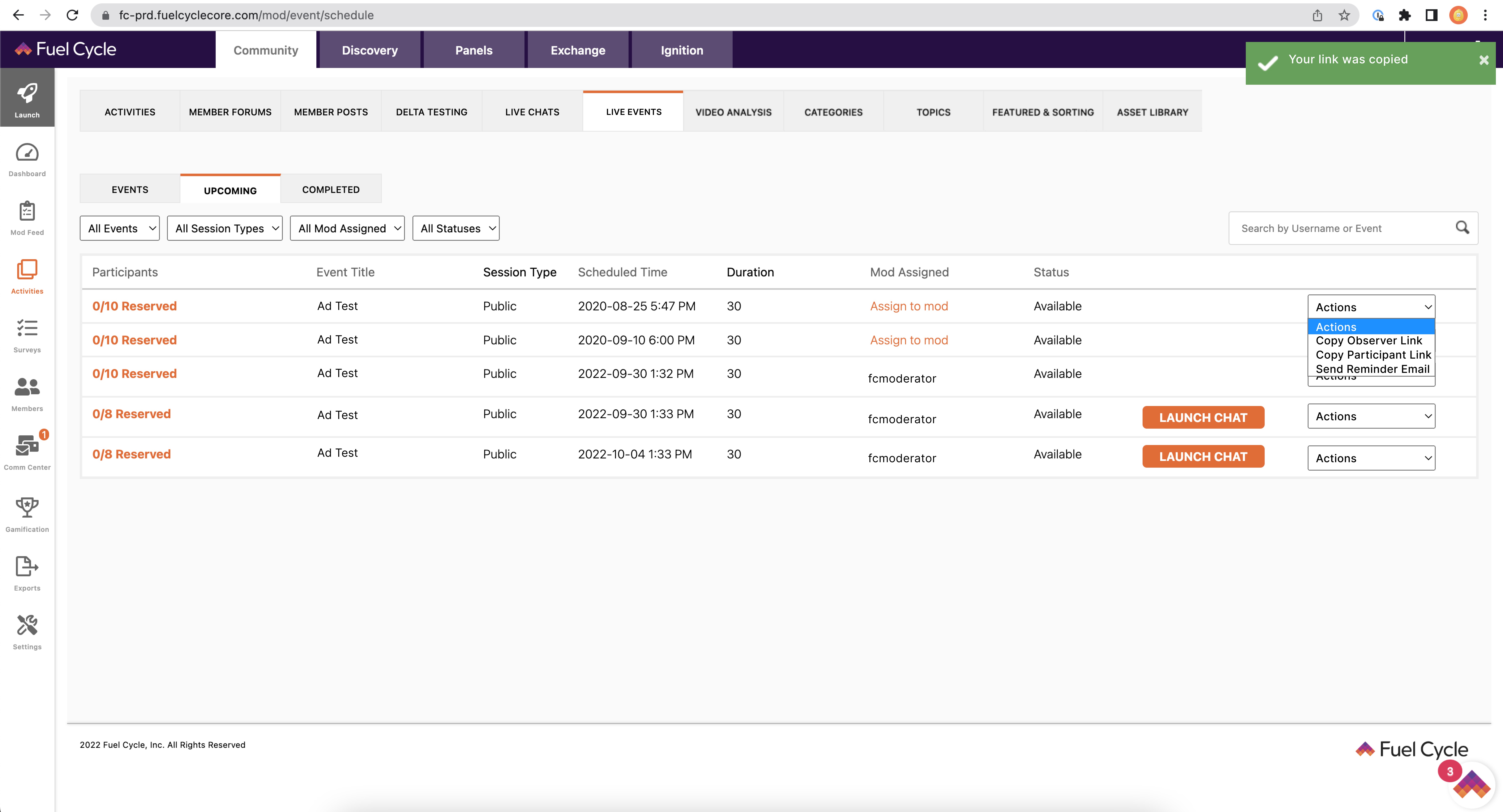Expand All Events filter dropdown

(x=120, y=228)
